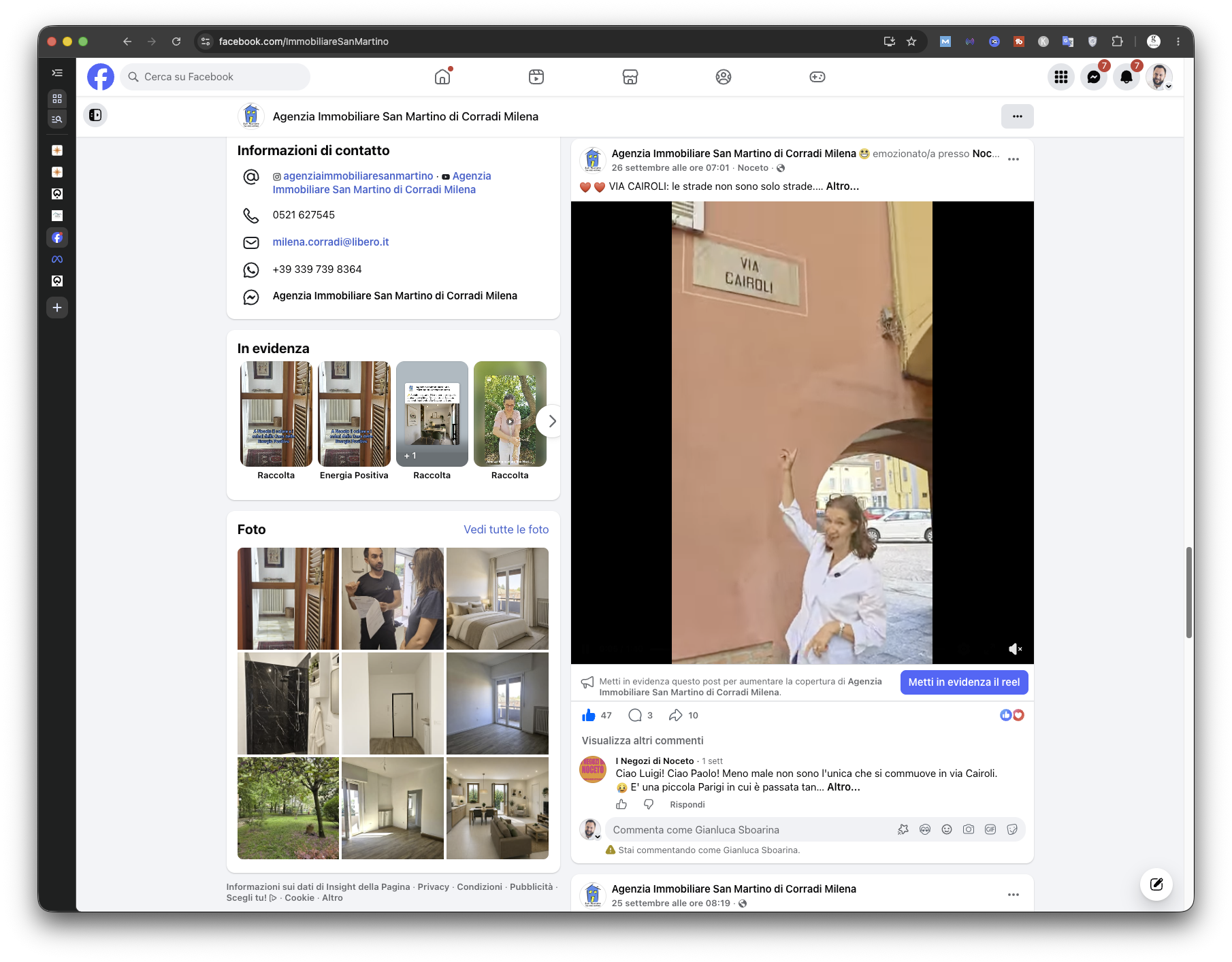Open the Energia Positiva highlight thumbnail
This screenshot has width=1232, height=962.
point(354,414)
